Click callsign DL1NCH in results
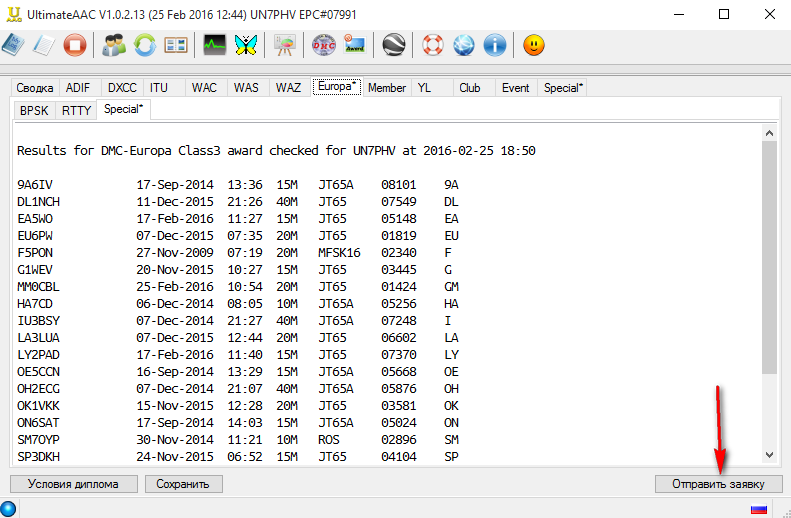Image resolution: width=791 pixels, height=518 pixels. pyautogui.click(x=38, y=202)
